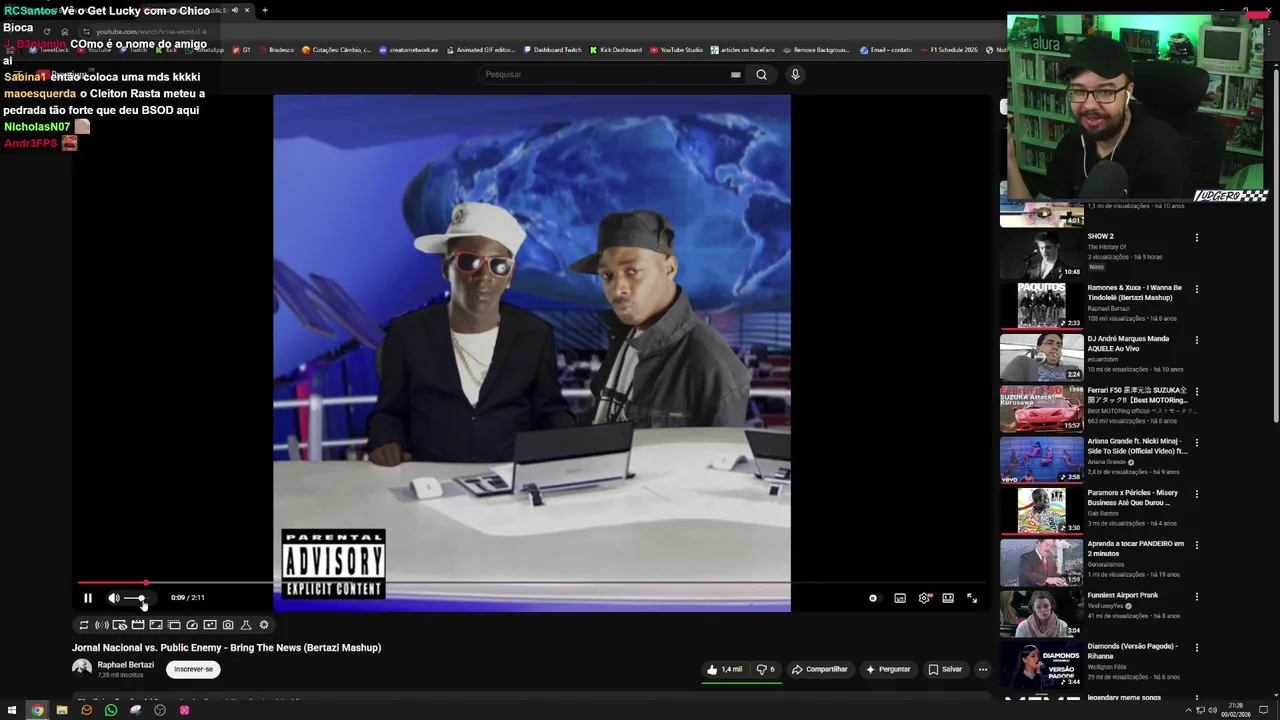1280x720 pixels.
Task: Open the options menu for Funniest Airport Prank
Action: coord(1197,596)
